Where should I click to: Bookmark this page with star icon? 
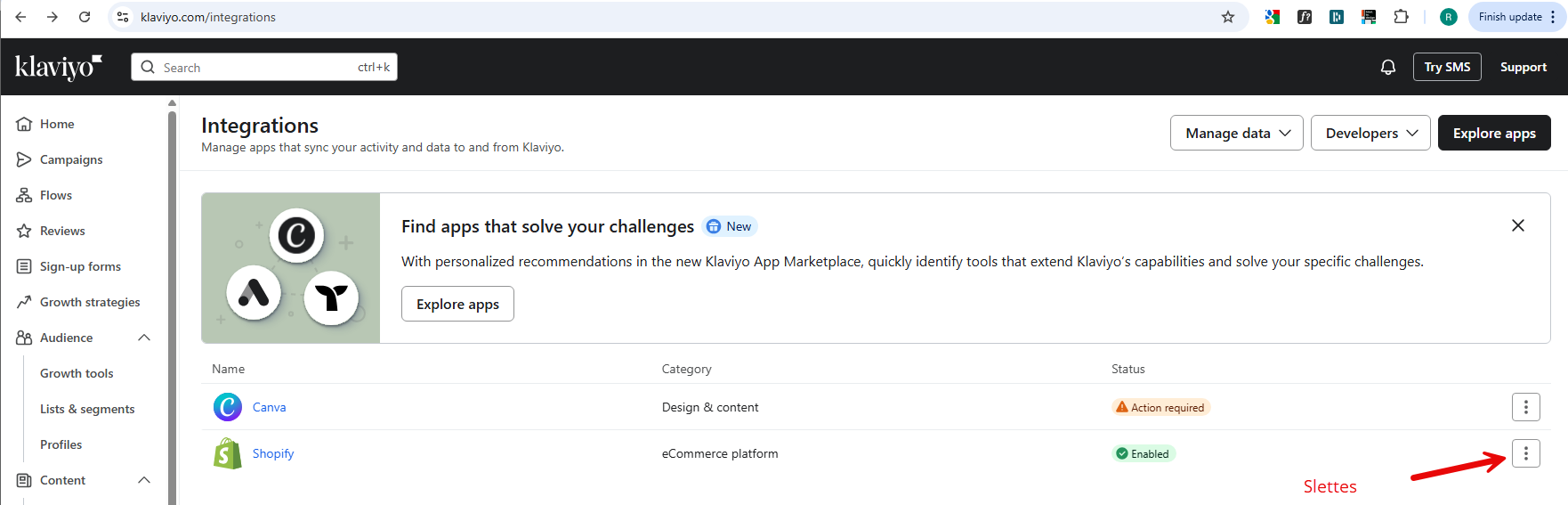pyautogui.click(x=1228, y=17)
